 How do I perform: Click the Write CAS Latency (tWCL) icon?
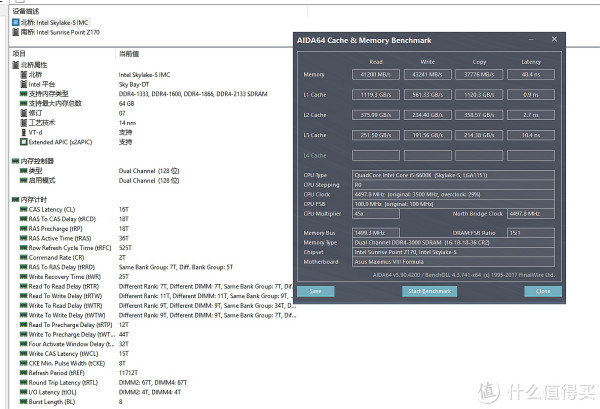point(23,354)
